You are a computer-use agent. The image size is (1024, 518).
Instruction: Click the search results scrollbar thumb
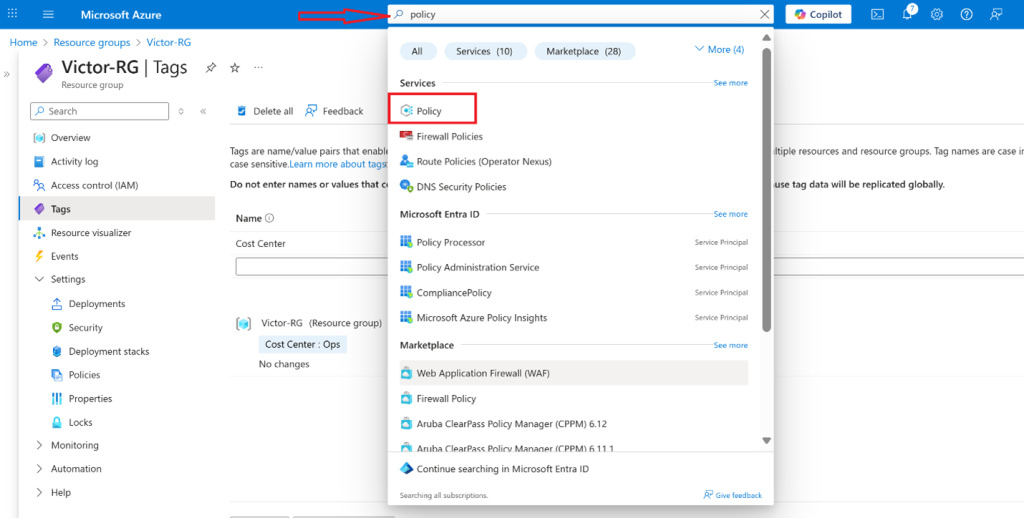coord(767,189)
